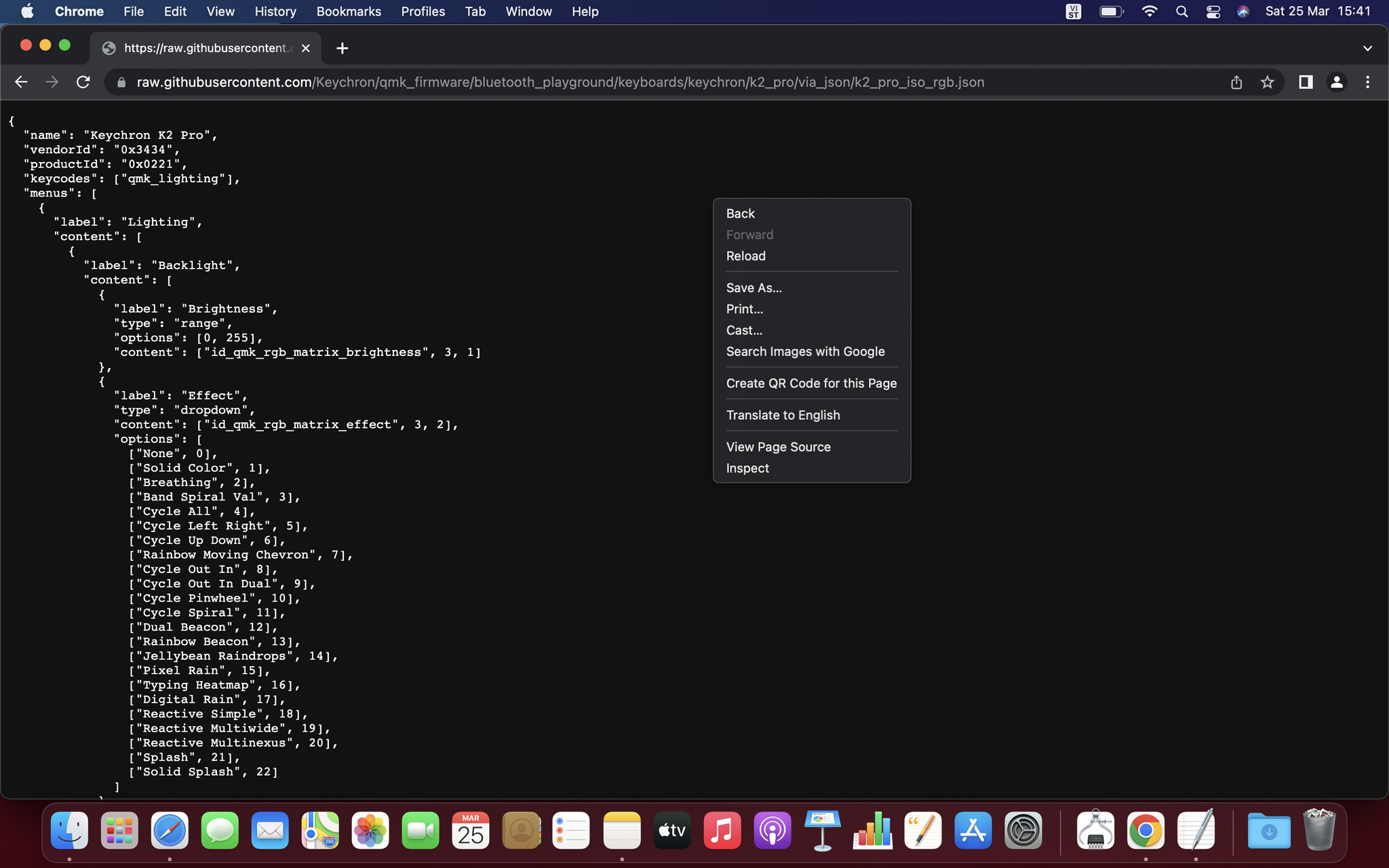This screenshot has height=868, width=1389.
Task: Toggle the Chrome side panel icon
Action: (x=1306, y=82)
